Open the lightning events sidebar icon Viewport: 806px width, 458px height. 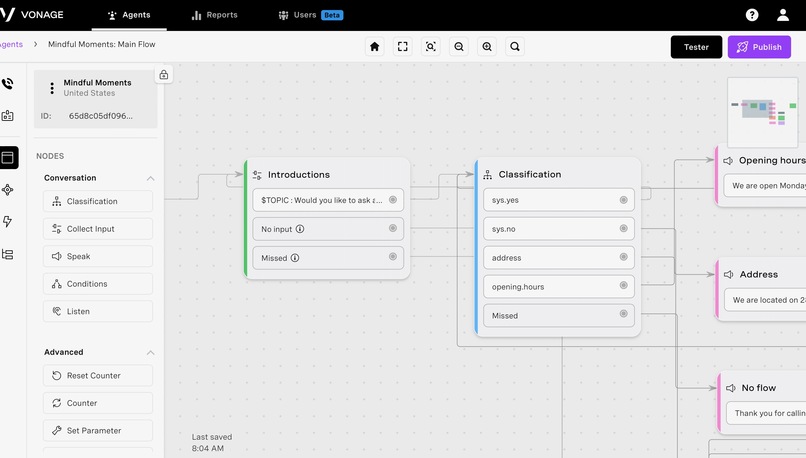(x=7, y=222)
